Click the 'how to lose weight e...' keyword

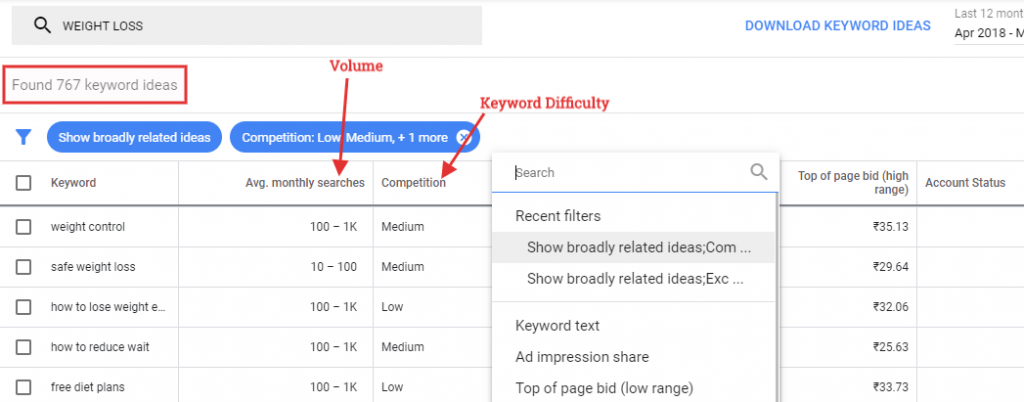108,307
